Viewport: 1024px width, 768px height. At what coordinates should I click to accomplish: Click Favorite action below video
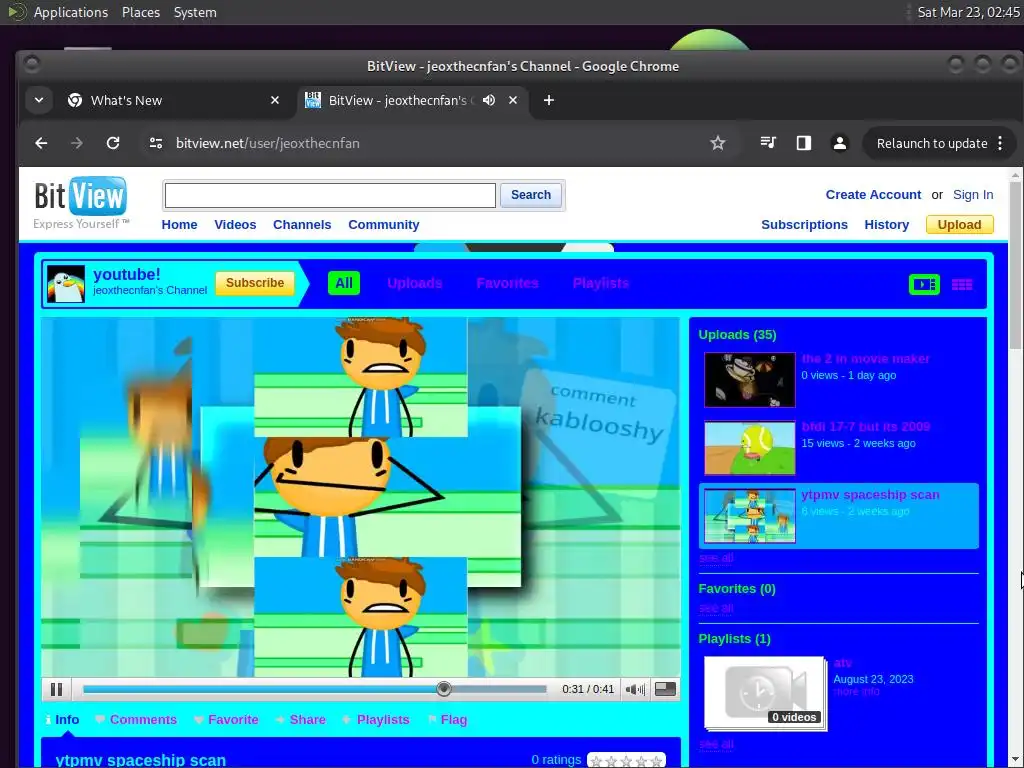tap(226, 720)
